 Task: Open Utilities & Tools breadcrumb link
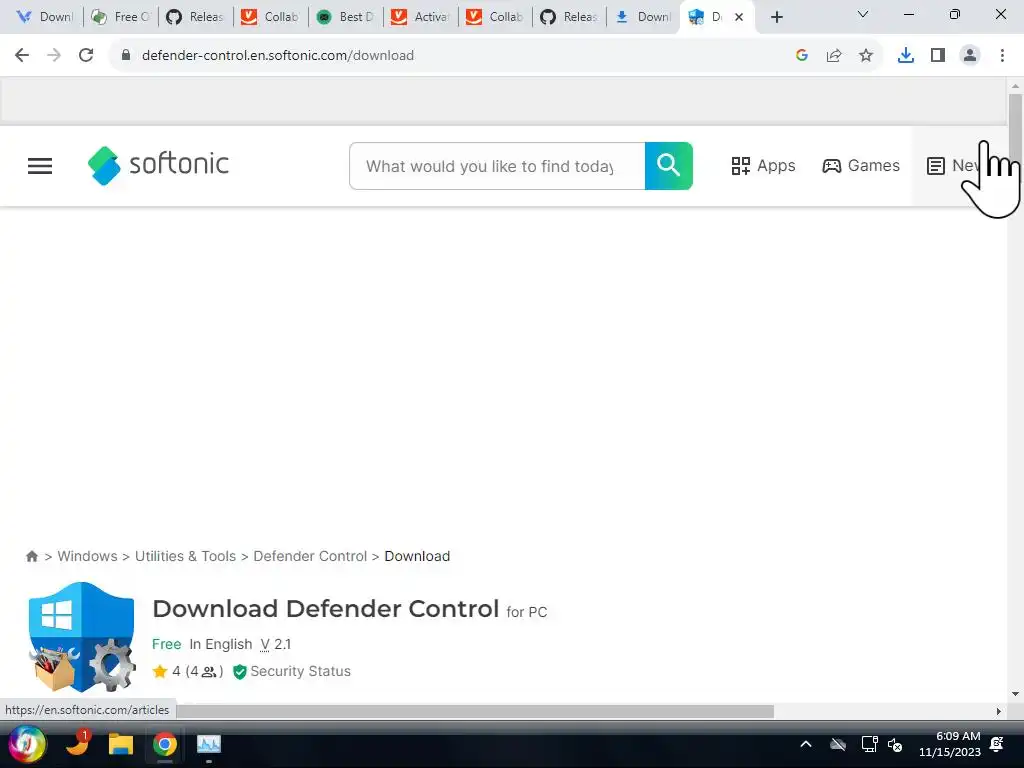[x=185, y=556]
